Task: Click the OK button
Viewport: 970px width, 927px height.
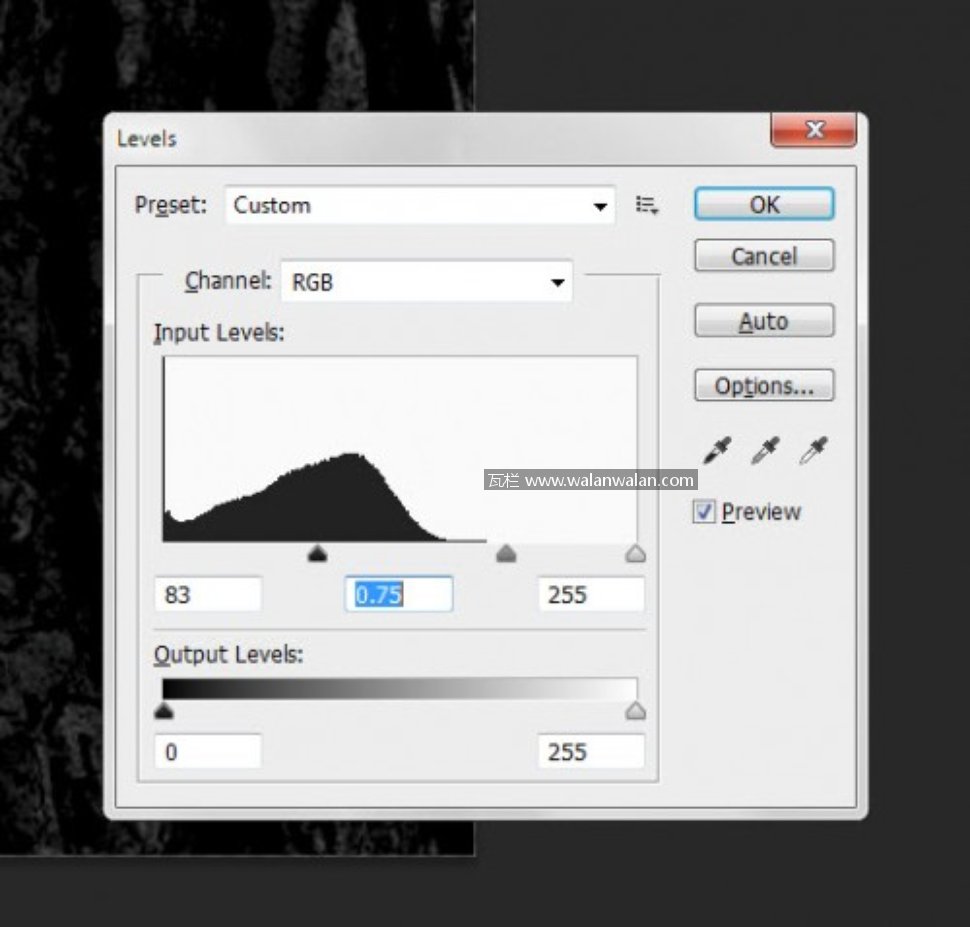Action: 764,204
